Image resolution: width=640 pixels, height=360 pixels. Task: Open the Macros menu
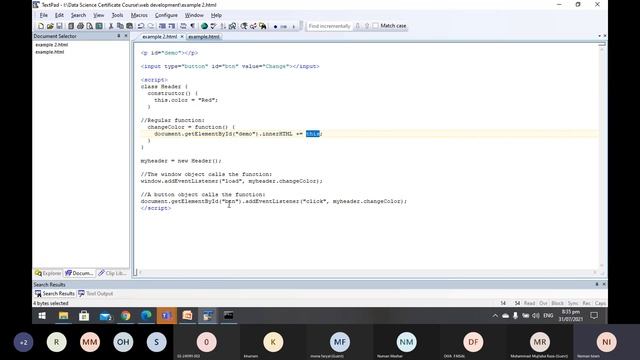point(139,15)
